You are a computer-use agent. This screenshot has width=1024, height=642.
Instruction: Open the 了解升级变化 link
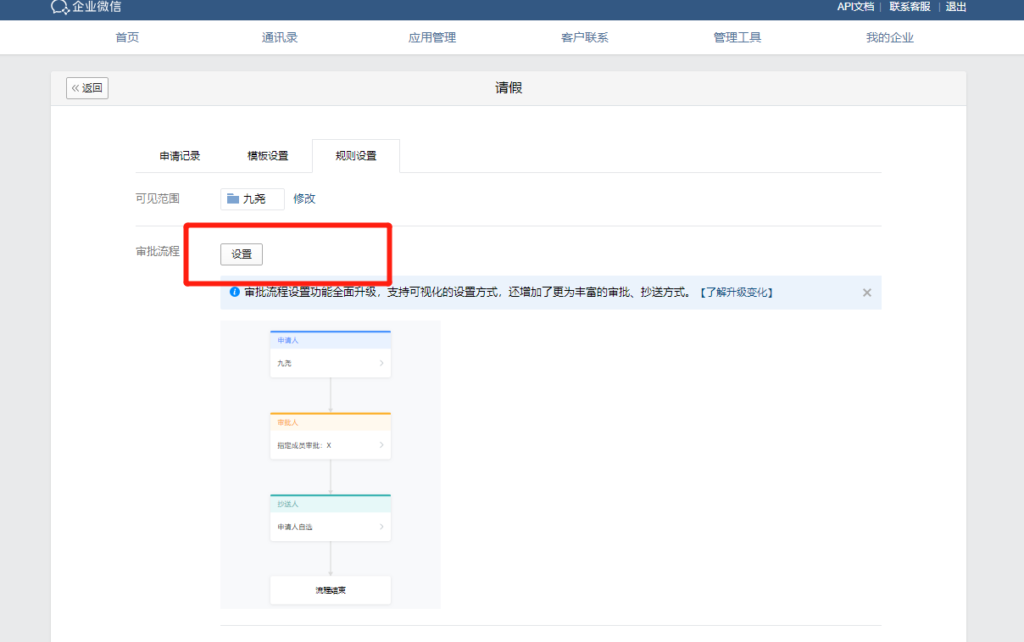tap(735, 293)
